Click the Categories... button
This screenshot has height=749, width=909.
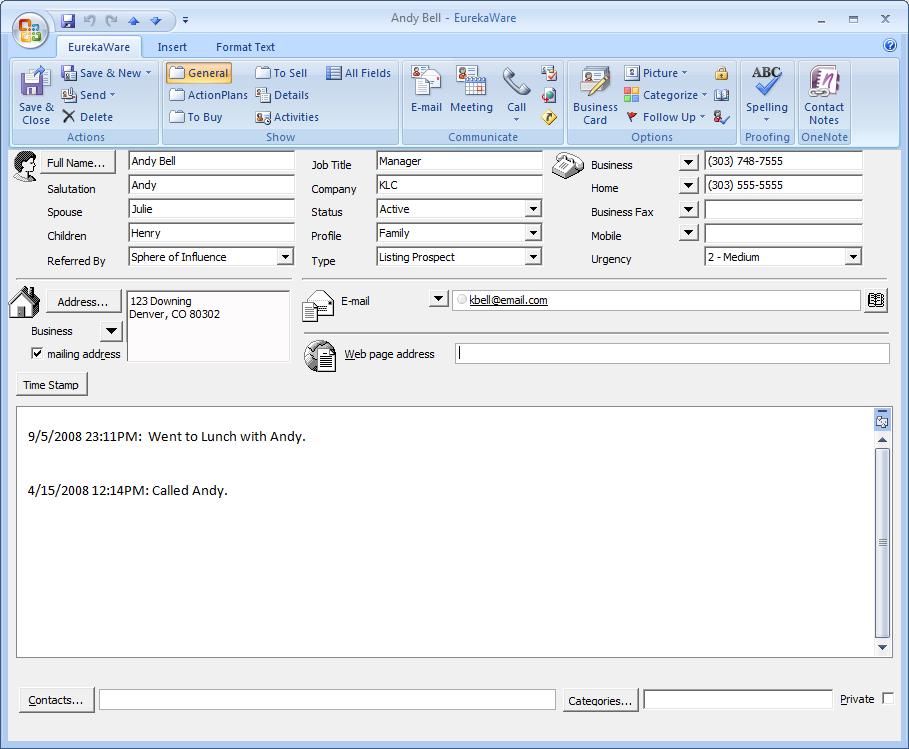pyautogui.click(x=601, y=700)
